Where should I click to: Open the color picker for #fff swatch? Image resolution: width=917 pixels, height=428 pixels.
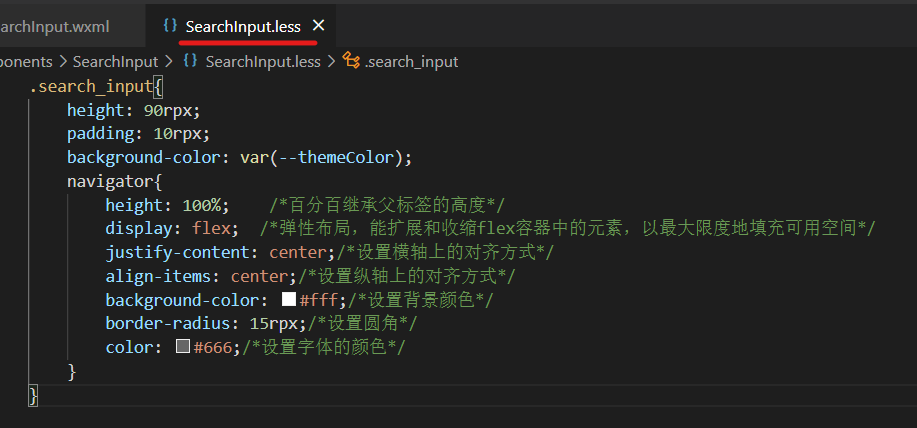coord(288,299)
